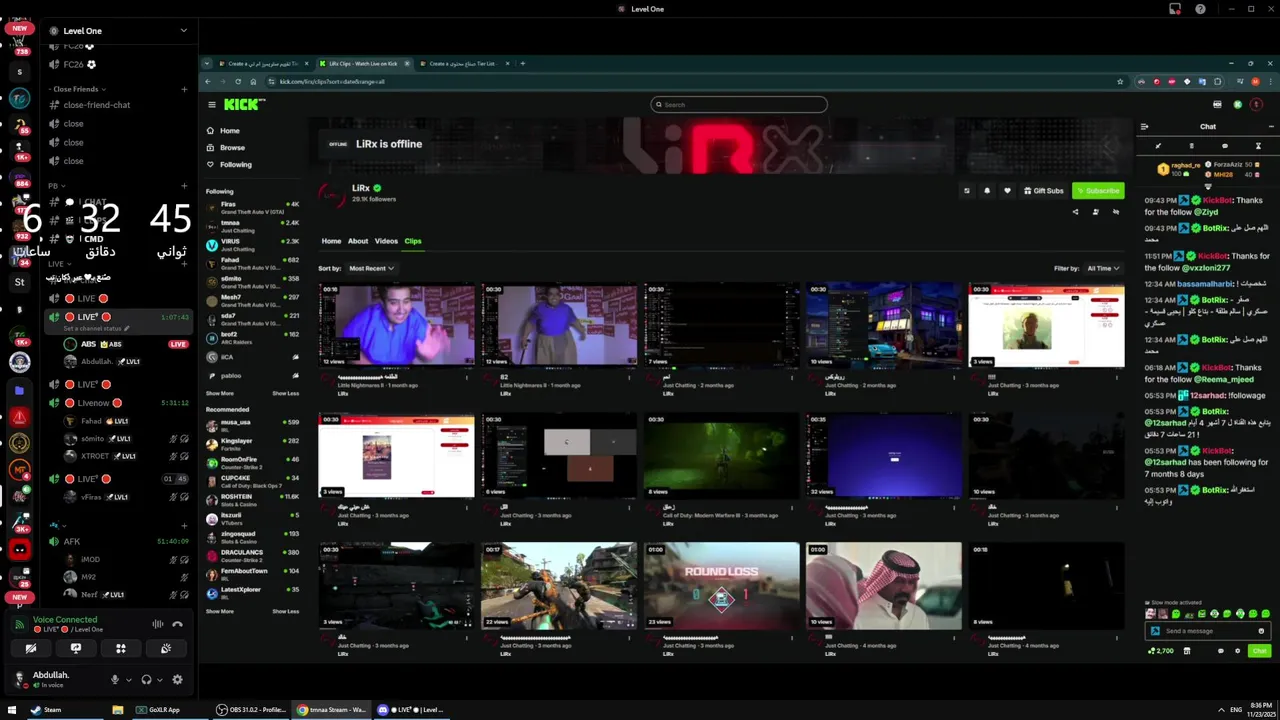This screenshot has height=720, width=1280.
Task: Open OBS 31.0.2 from taskbar
Action: [x=252, y=710]
